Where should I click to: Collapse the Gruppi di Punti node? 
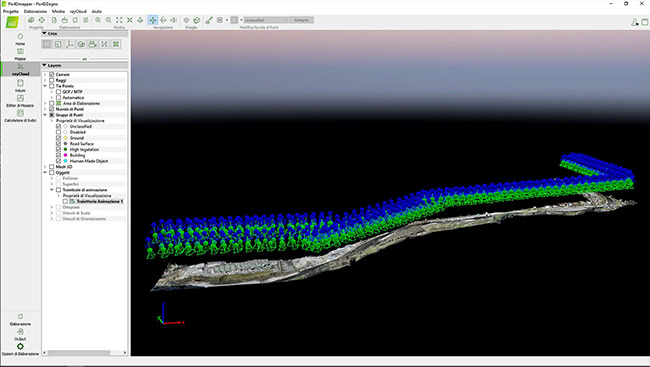45,115
